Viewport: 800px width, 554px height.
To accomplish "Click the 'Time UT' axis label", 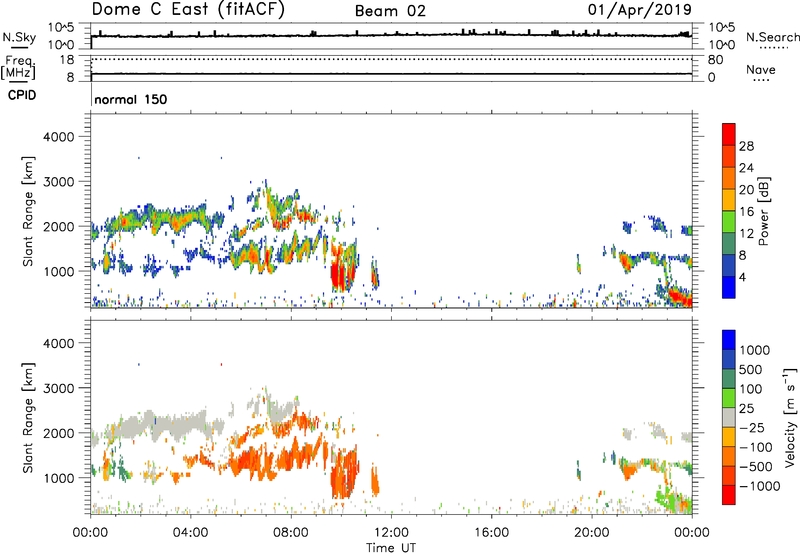I will [391, 548].
